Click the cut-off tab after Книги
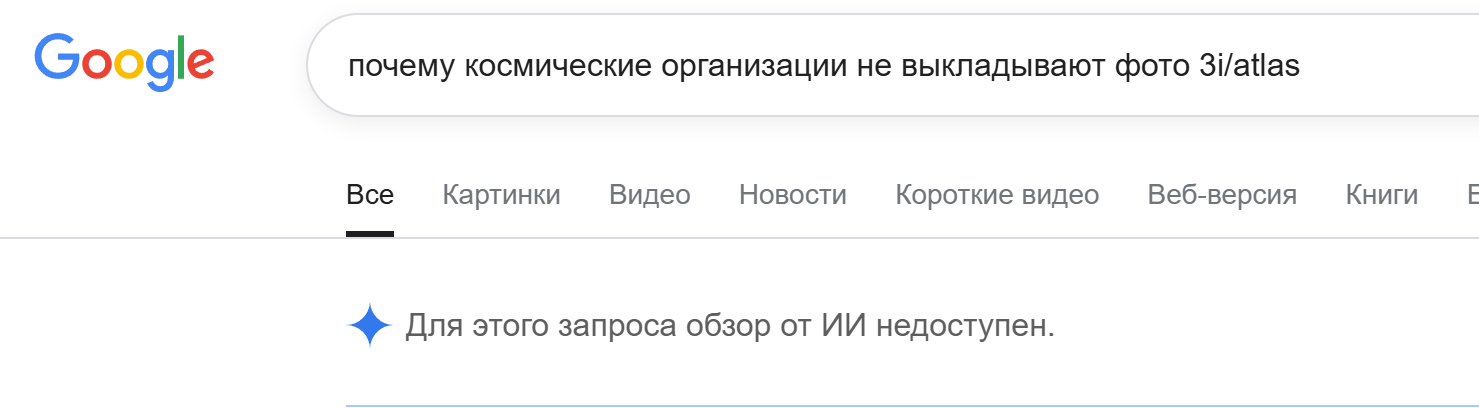Viewport: 1479px width, 408px height. (x=1471, y=195)
